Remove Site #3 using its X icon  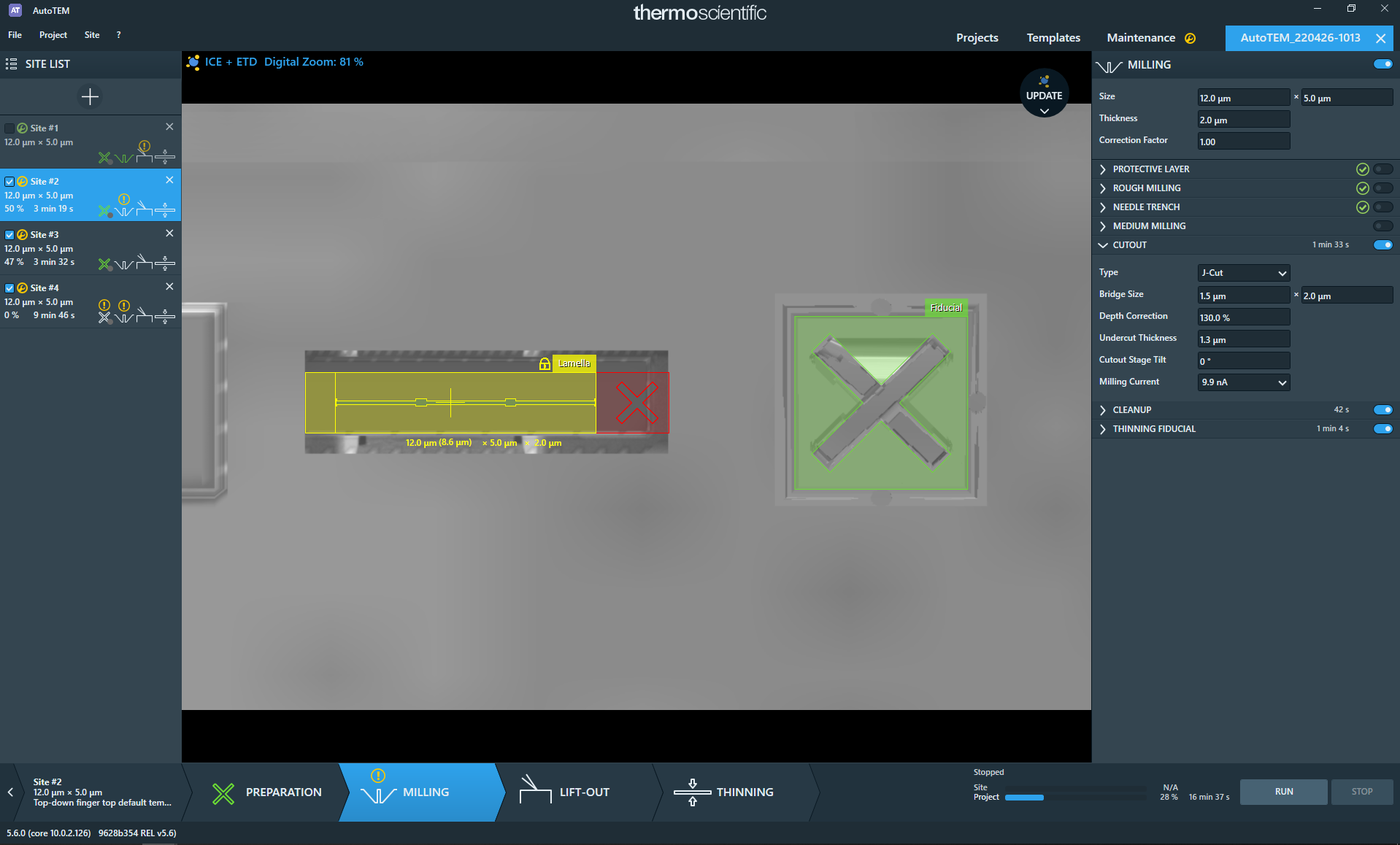169,234
